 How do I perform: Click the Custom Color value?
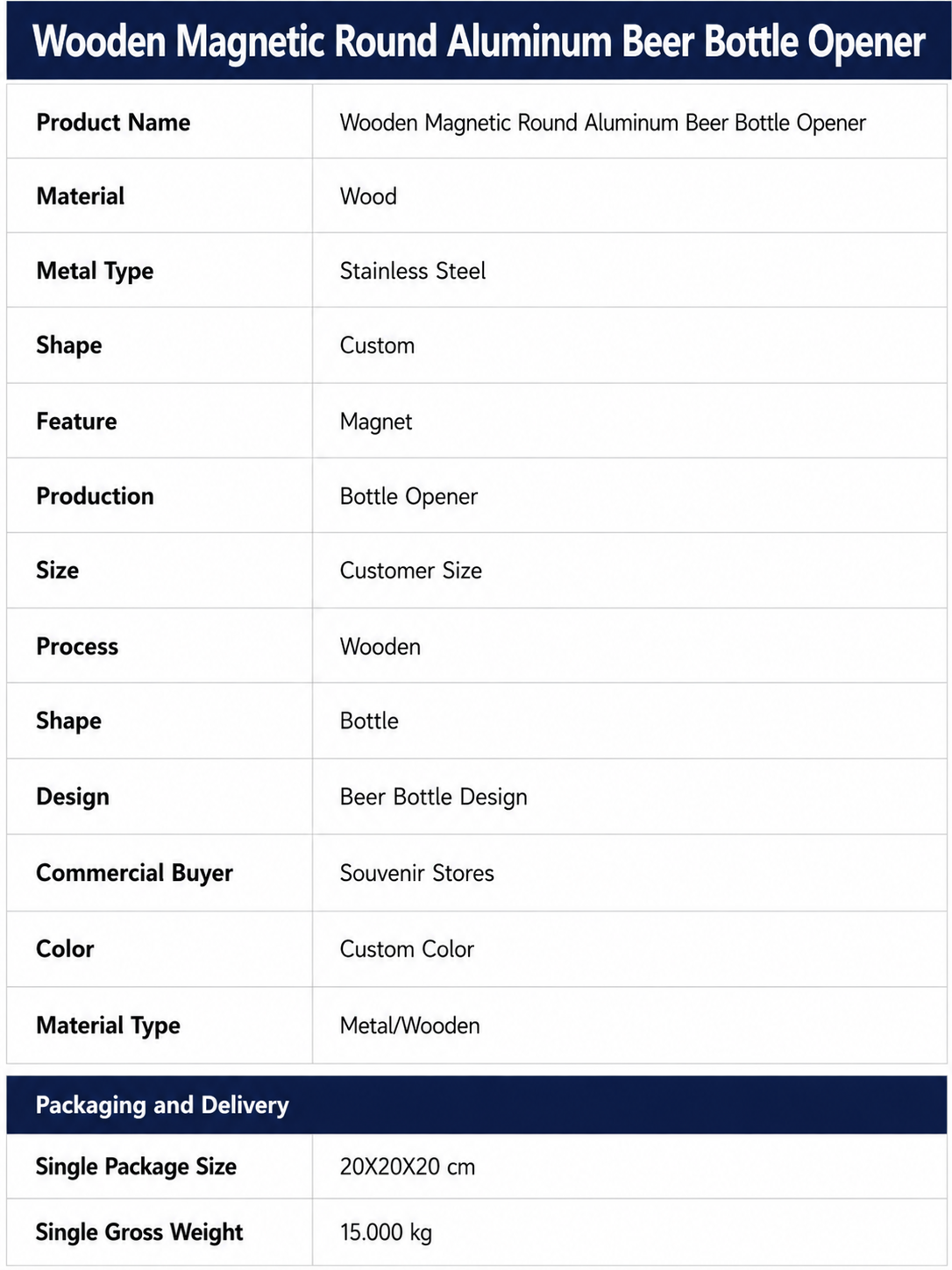click(407, 949)
